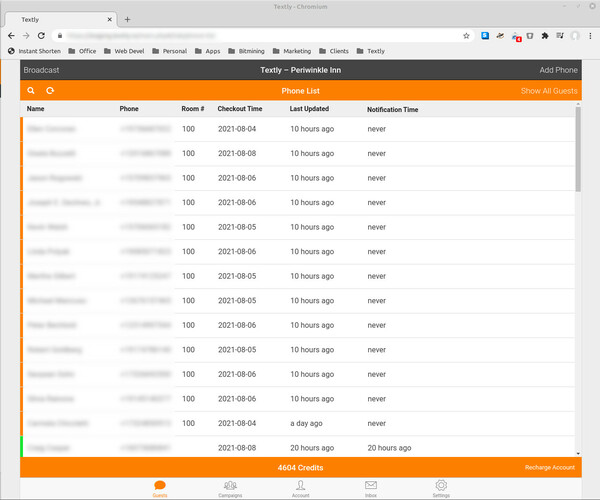Image resolution: width=600 pixels, height=500 pixels.
Task: Click the Checkout Time column header
Action: (x=240, y=109)
